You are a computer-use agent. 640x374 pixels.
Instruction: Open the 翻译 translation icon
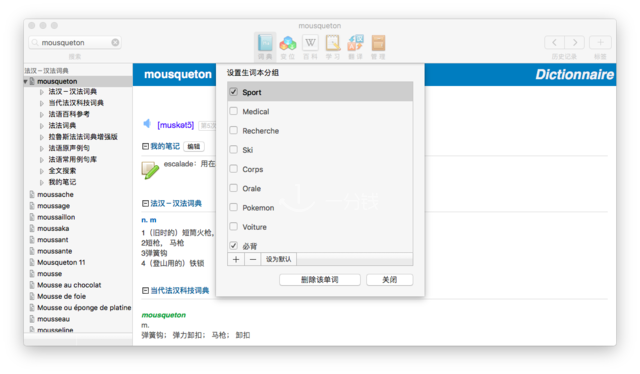tap(356, 42)
